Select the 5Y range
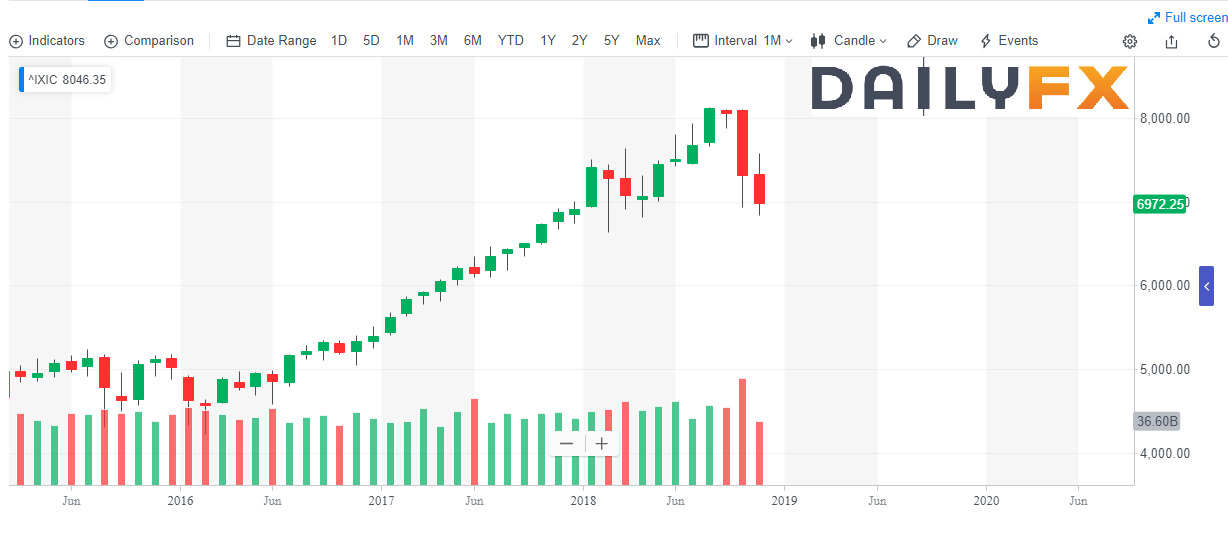The width and height of the screenshot is (1228, 534). [611, 41]
